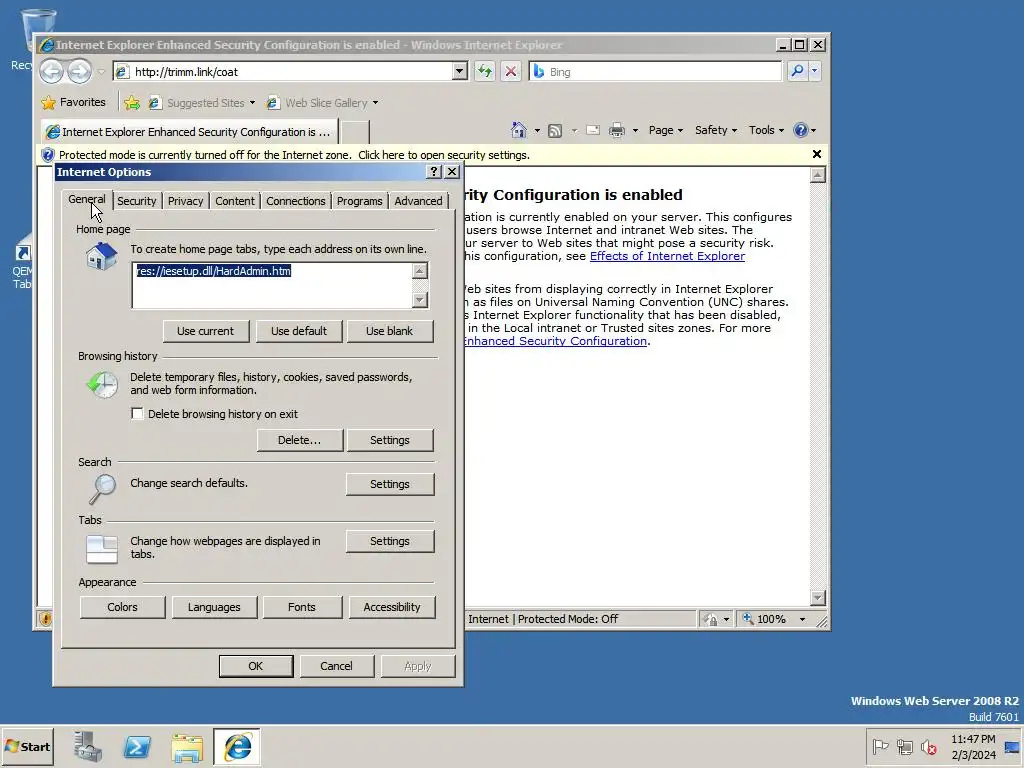Click the network tray icon
The width and height of the screenshot is (1024, 768).
tap(904, 746)
